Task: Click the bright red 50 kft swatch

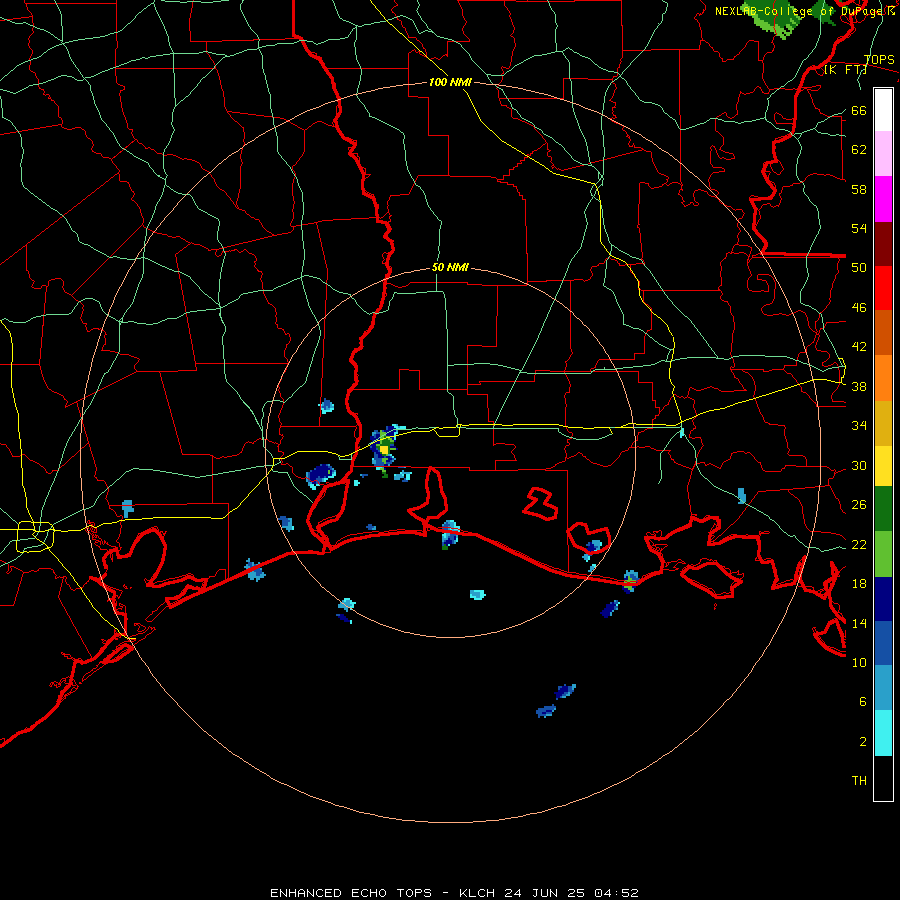Action: point(883,288)
